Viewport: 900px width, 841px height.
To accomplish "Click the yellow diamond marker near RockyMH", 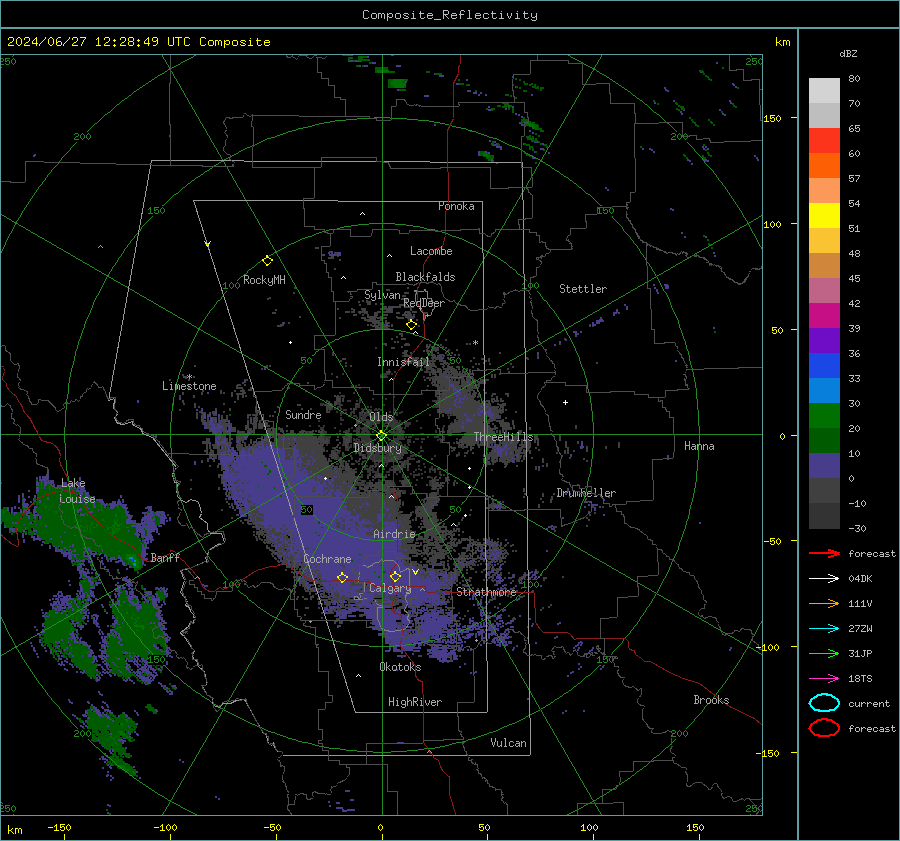I will click(x=267, y=261).
